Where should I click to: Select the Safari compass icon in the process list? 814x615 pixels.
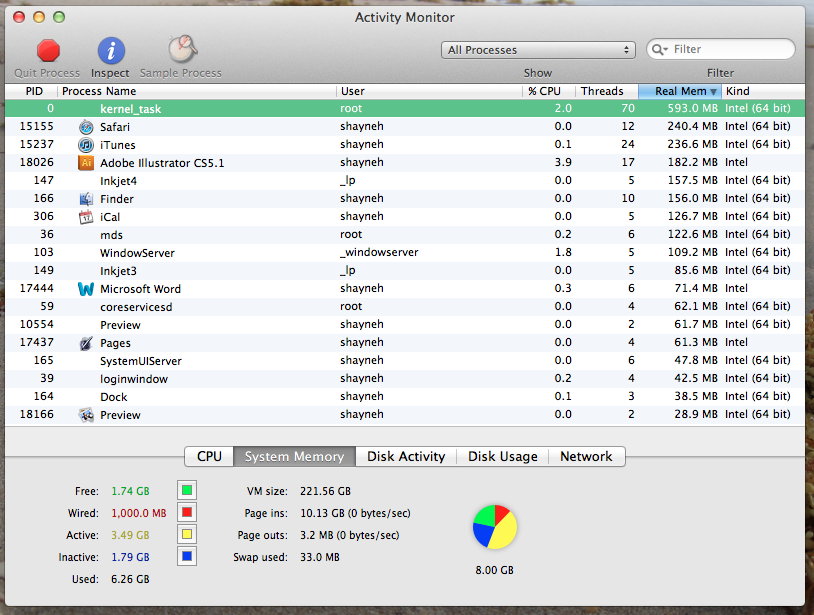point(86,127)
